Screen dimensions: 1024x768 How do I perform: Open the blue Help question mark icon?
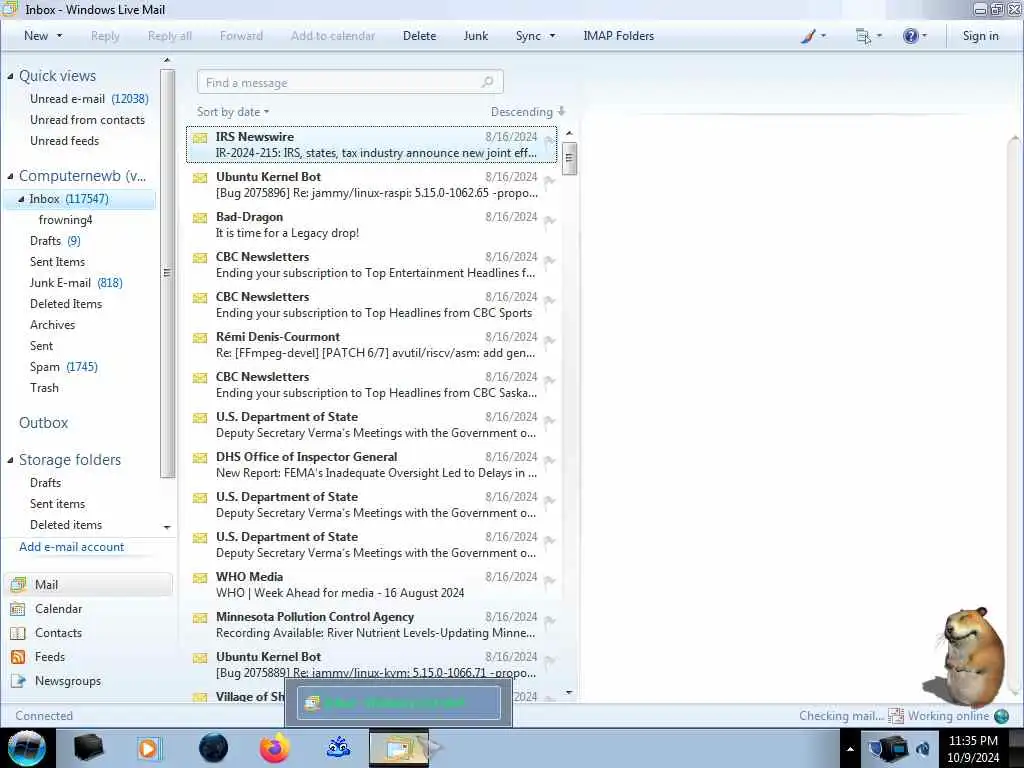[910, 36]
